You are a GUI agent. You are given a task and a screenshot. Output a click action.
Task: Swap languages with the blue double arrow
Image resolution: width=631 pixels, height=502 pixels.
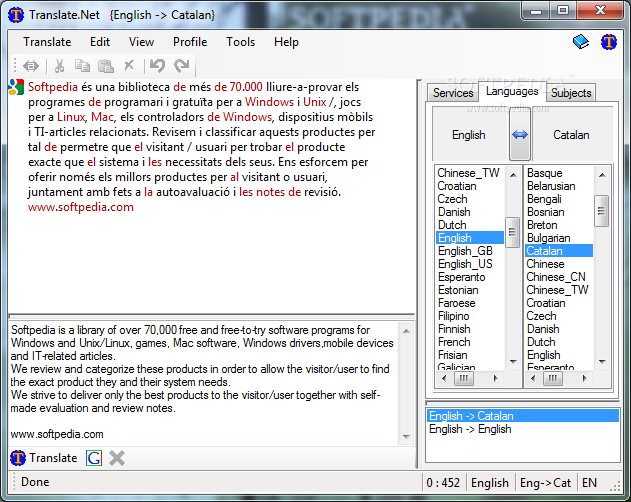(520, 135)
